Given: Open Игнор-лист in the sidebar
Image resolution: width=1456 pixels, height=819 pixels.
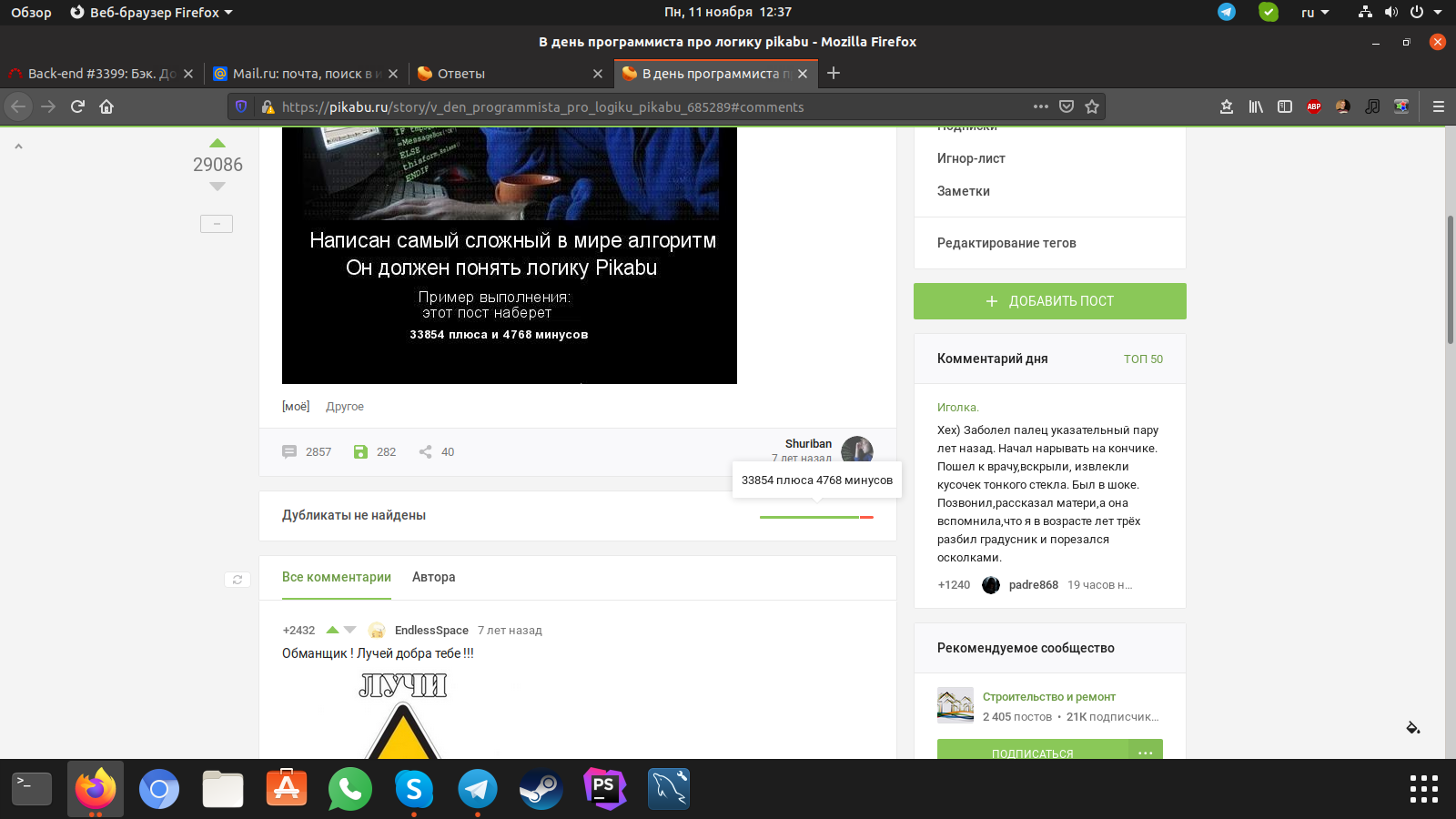Looking at the screenshot, I should point(971,158).
